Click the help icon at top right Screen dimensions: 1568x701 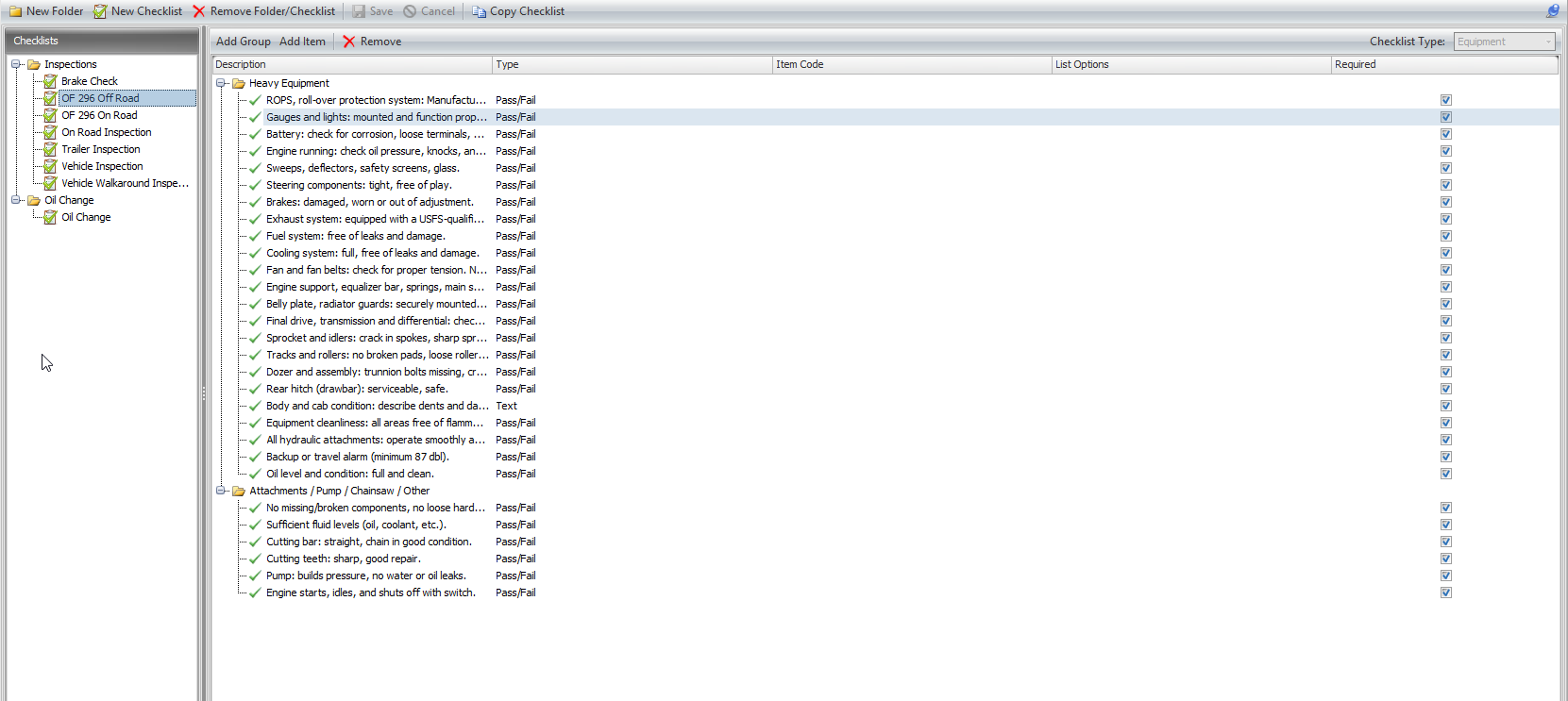(x=1552, y=11)
